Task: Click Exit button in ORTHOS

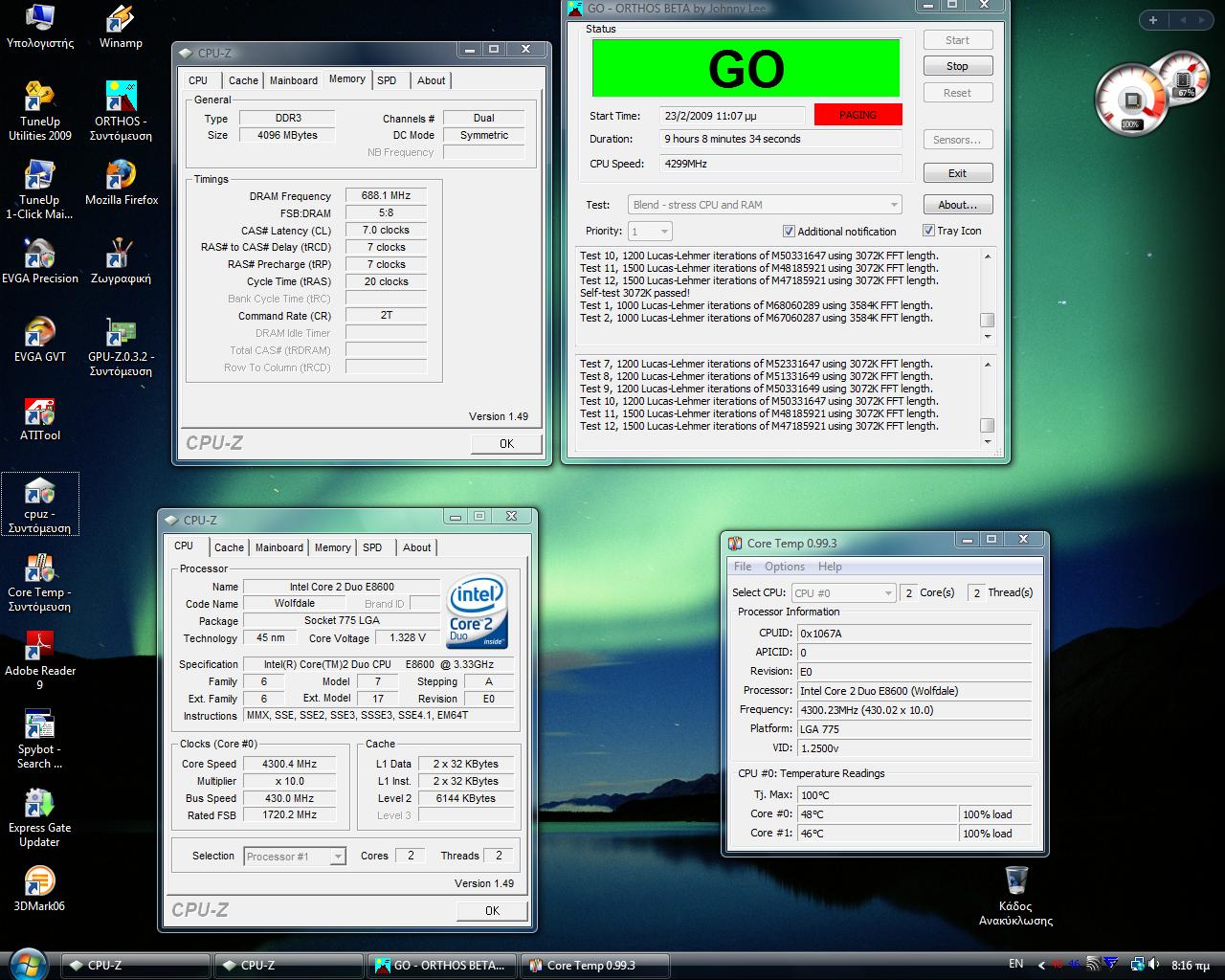Action: [957, 173]
